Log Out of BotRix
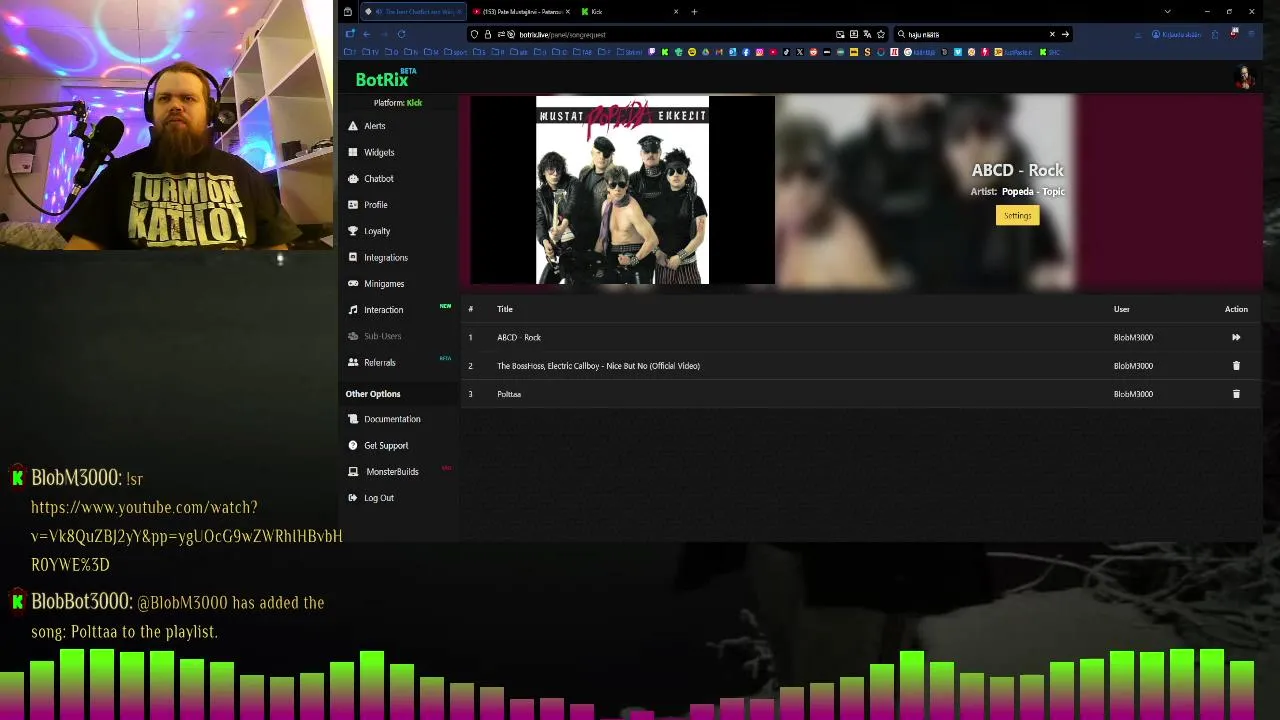Image resolution: width=1280 pixels, height=720 pixels. point(371,498)
